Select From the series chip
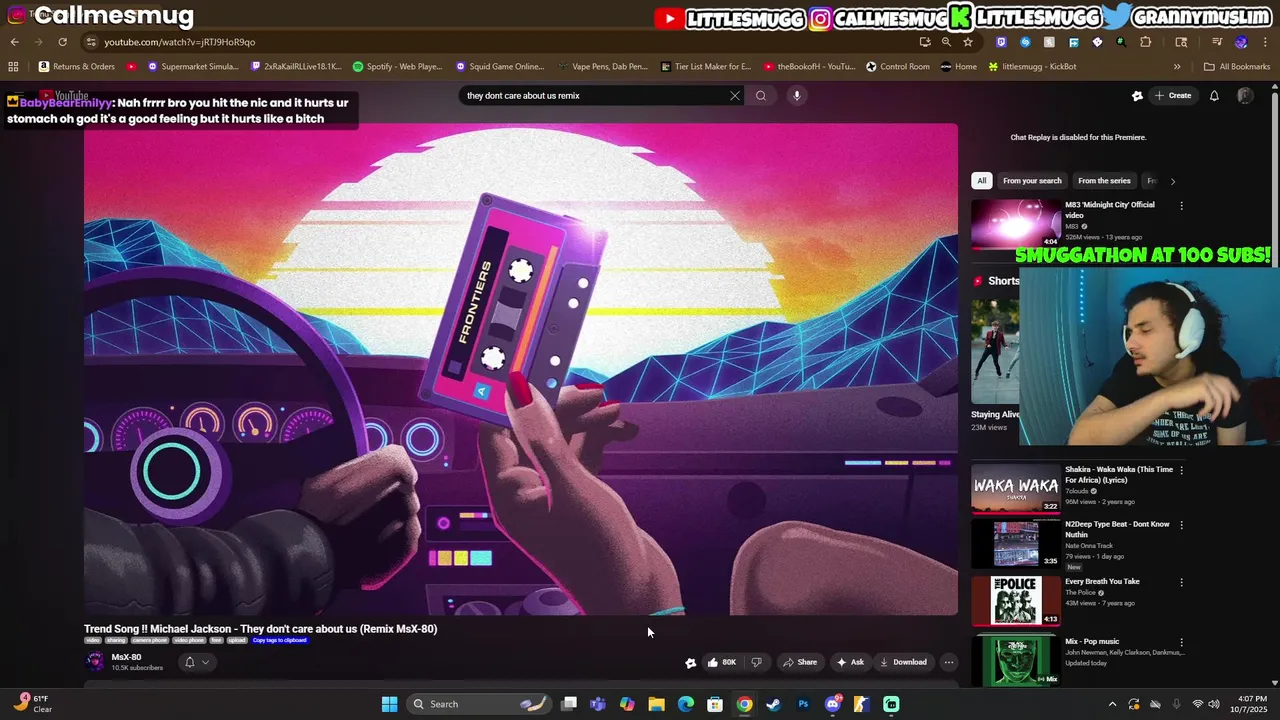This screenshot has height=720, width=1280. (x=1104, y=181)
